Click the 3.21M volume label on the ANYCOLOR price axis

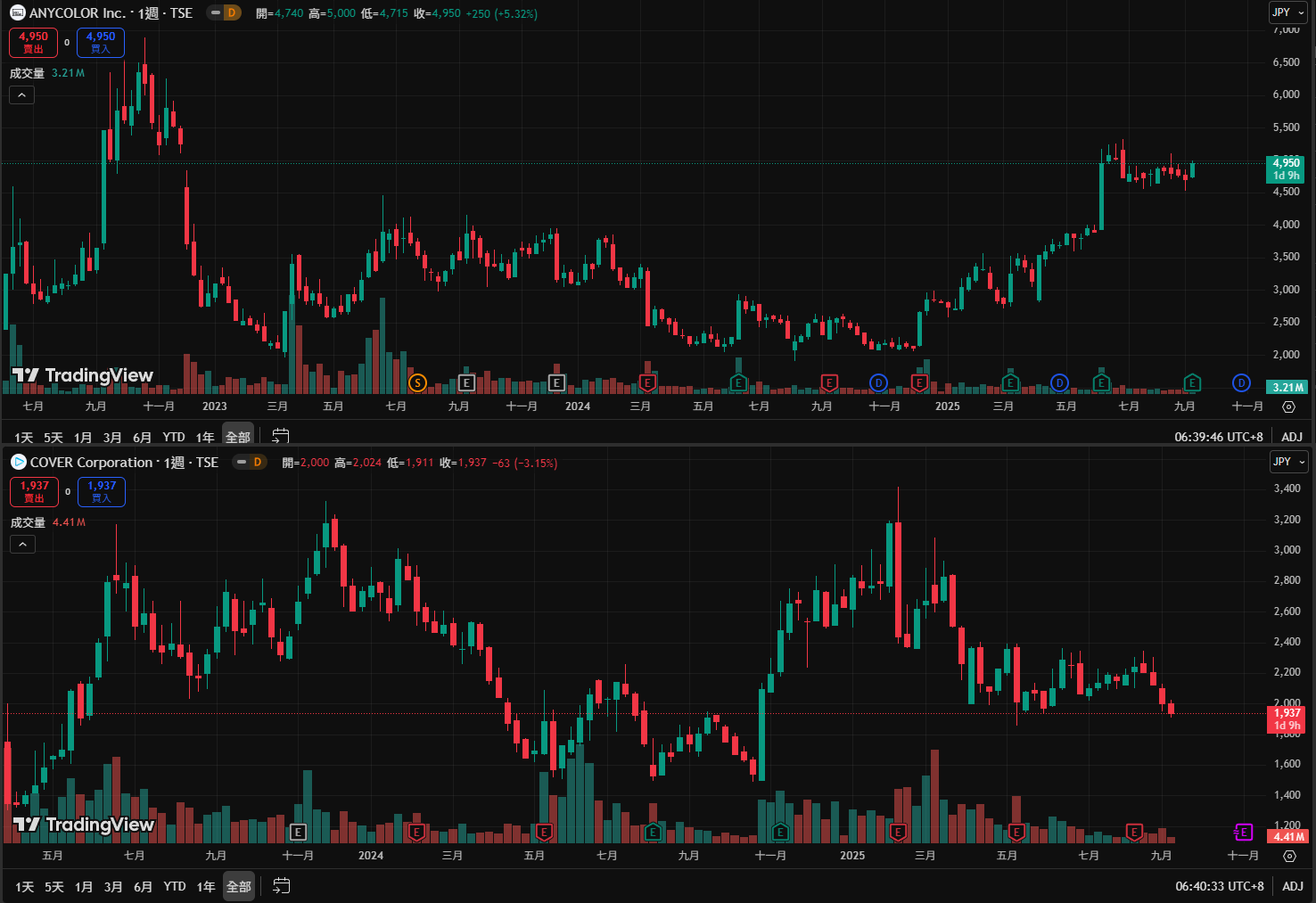click(1287, 387)
